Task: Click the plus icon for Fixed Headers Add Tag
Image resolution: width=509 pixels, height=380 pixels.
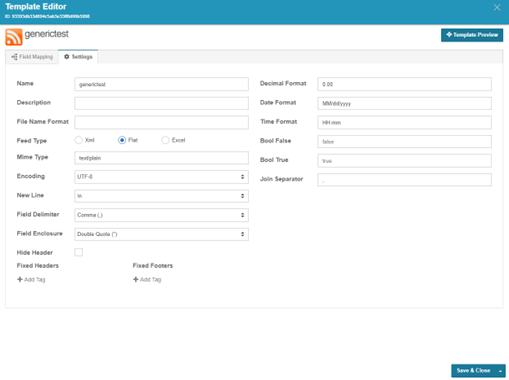Action: (20, 279)
